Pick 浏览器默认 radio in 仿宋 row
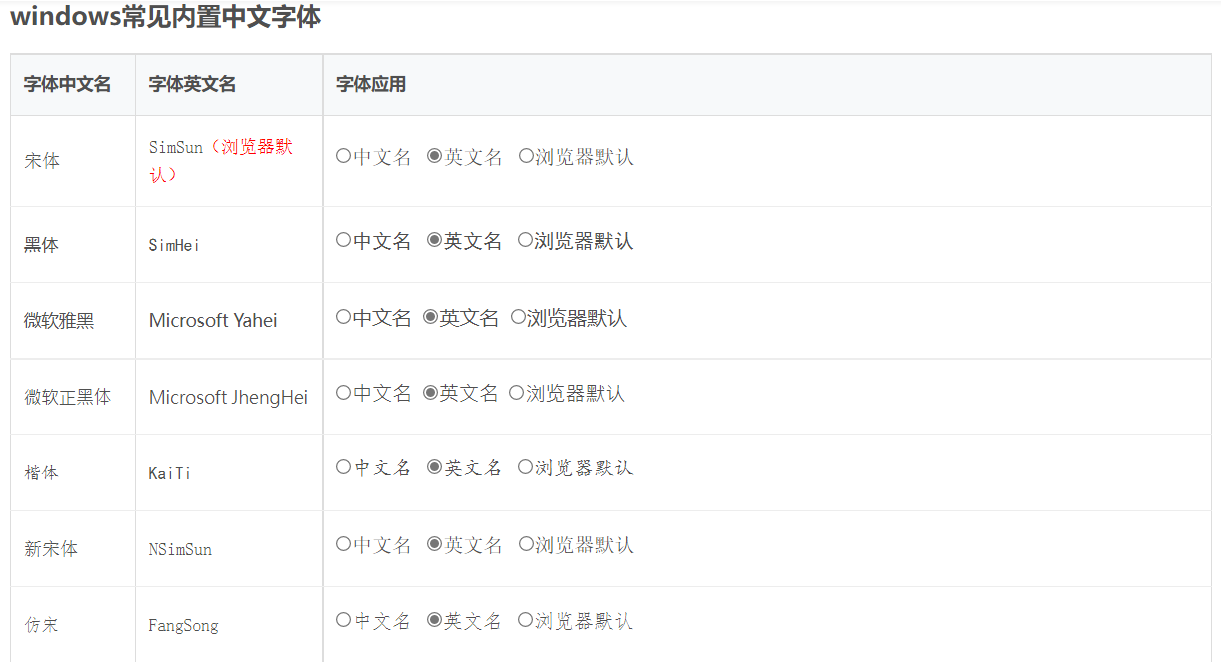The height and width of the screenshot is (668, 1221). tap(525, 620)
